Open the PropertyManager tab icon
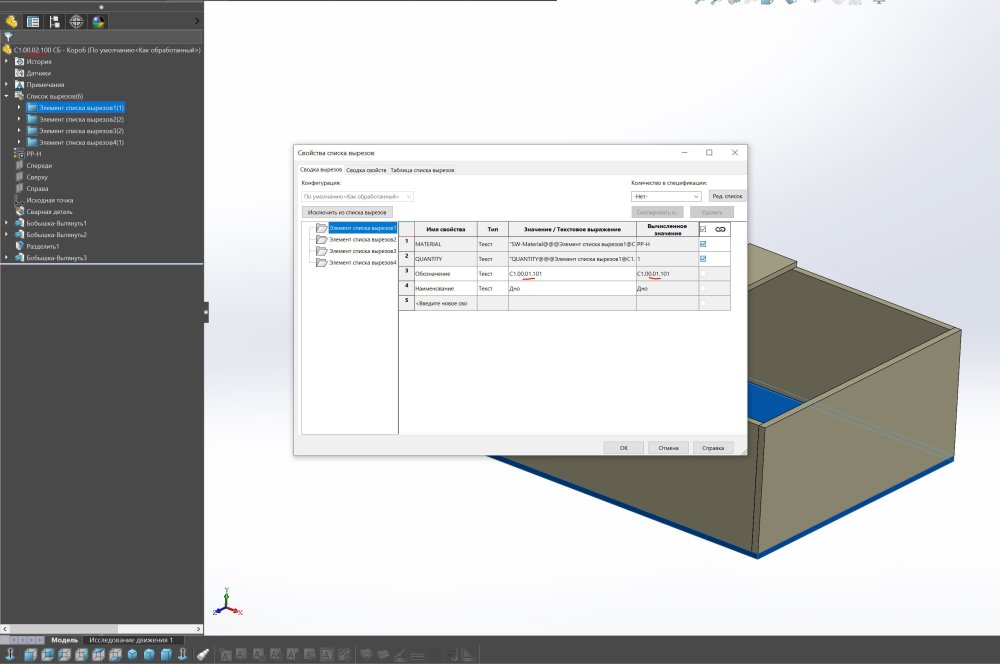Image resolution: width=1000 pixels, height=664 pixels. tap(33, 22)
